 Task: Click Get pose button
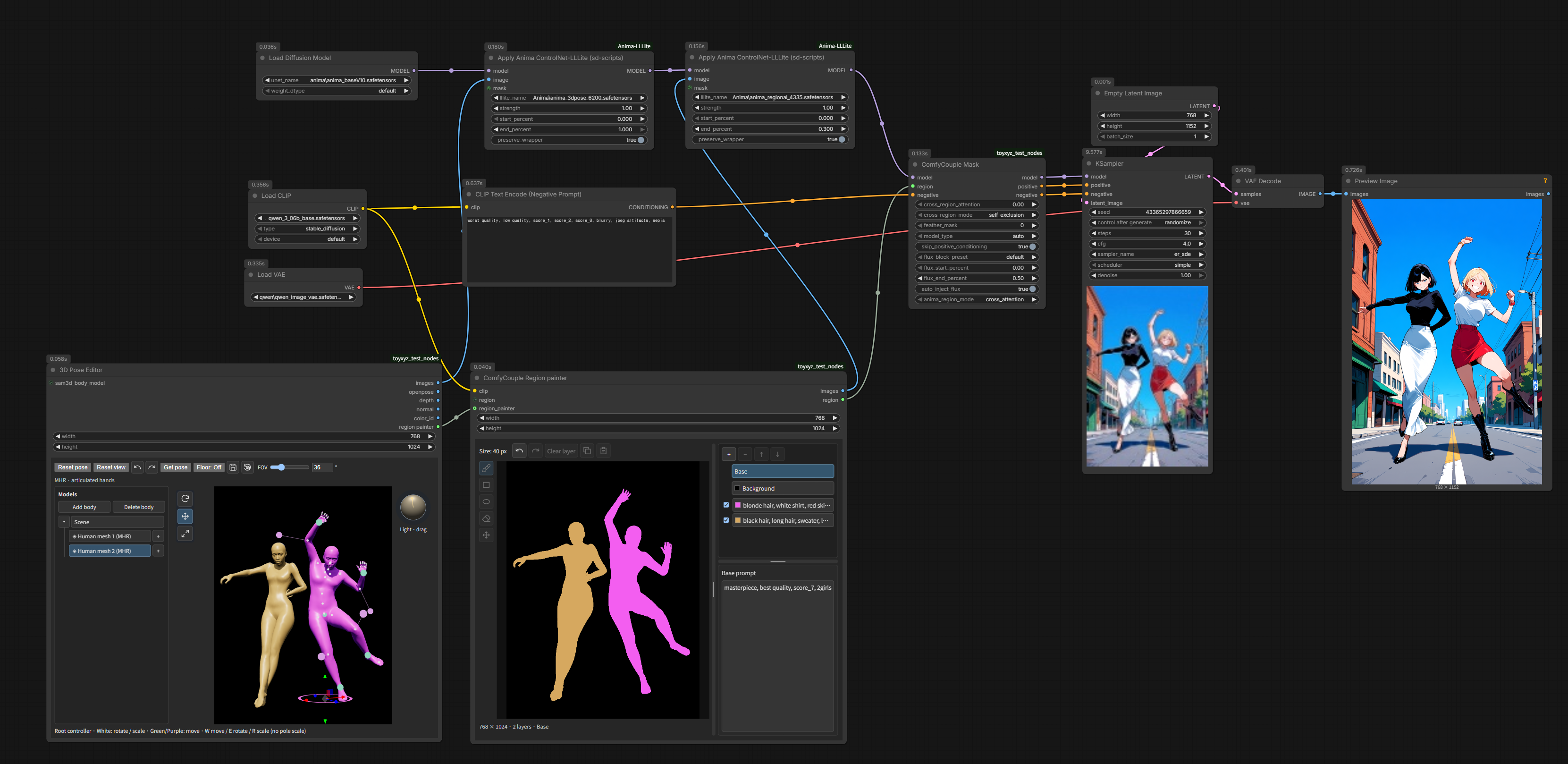click(175, 467)
